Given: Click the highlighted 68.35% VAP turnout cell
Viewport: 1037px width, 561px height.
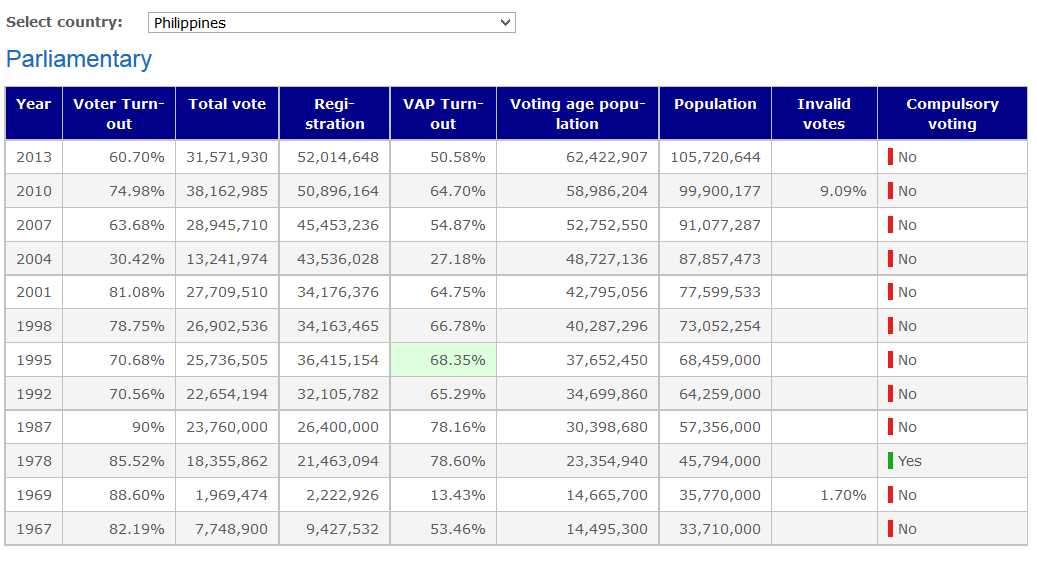Looking at the screenshot, I should tap(443, 360).
